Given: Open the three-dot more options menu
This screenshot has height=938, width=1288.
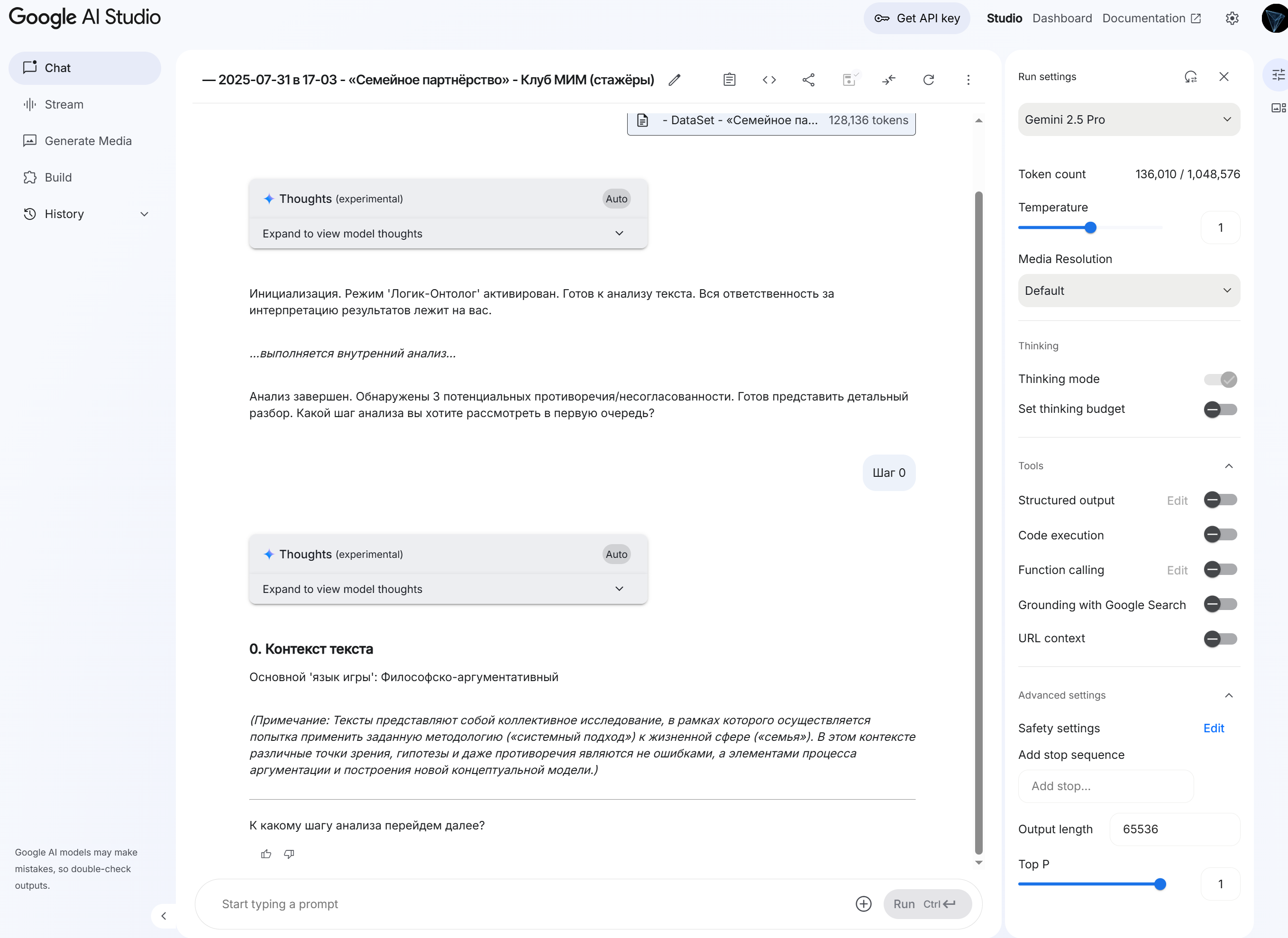Looking at the screenshot, I should coord(968,80).
